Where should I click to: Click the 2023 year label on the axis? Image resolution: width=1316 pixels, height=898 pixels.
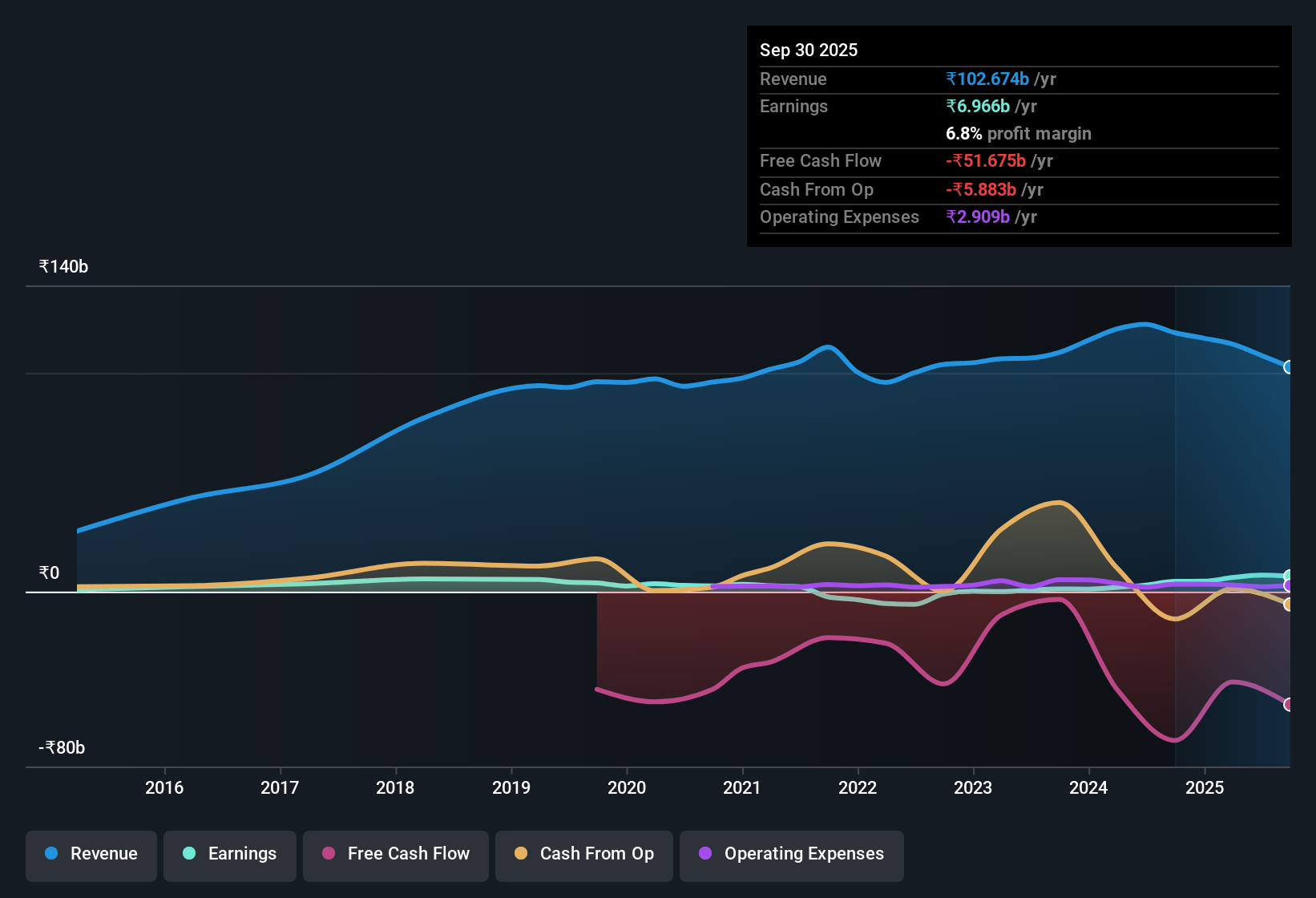(973, 788)
